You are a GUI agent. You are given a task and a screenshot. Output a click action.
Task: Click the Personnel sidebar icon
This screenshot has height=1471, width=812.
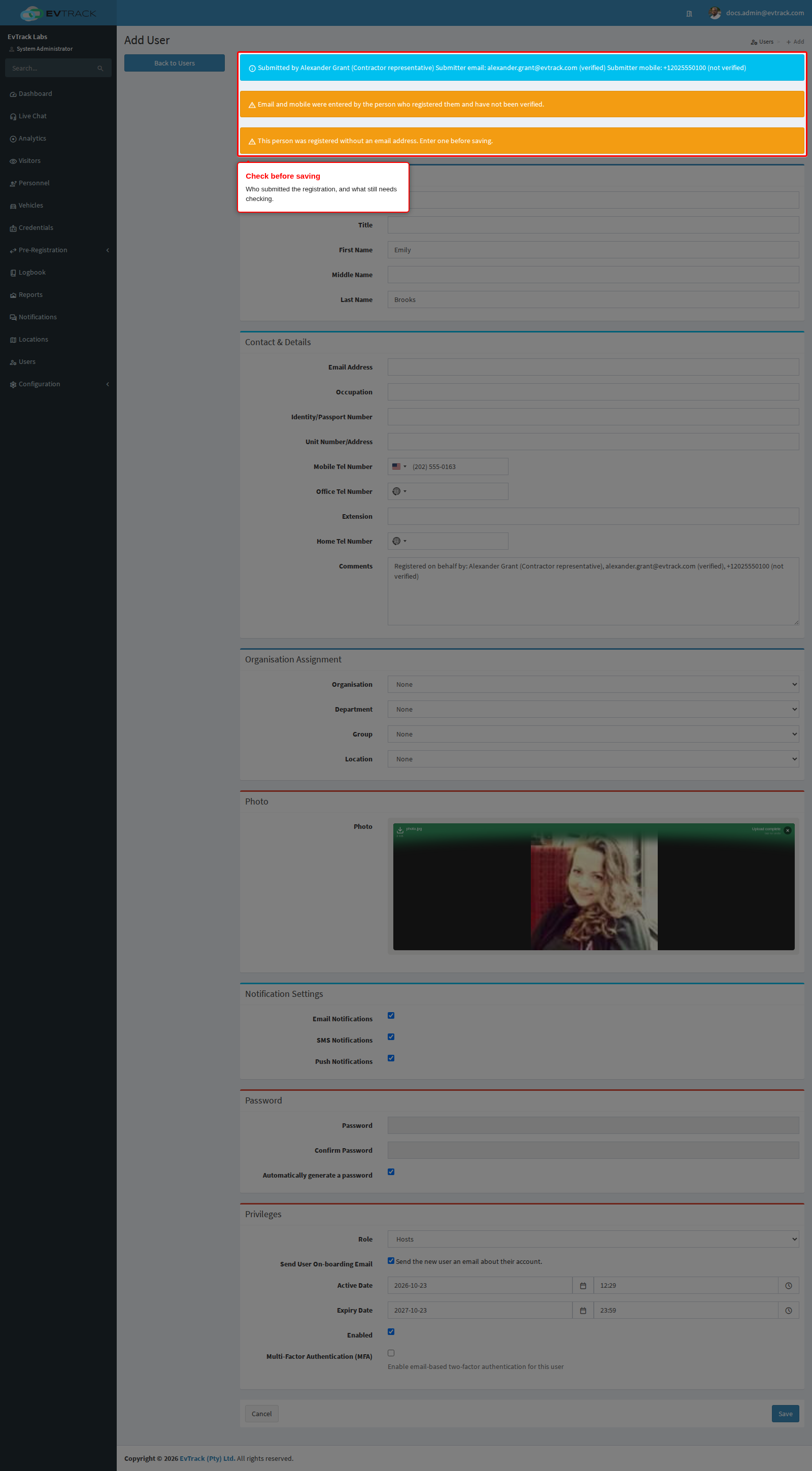(x=13, y=183)
